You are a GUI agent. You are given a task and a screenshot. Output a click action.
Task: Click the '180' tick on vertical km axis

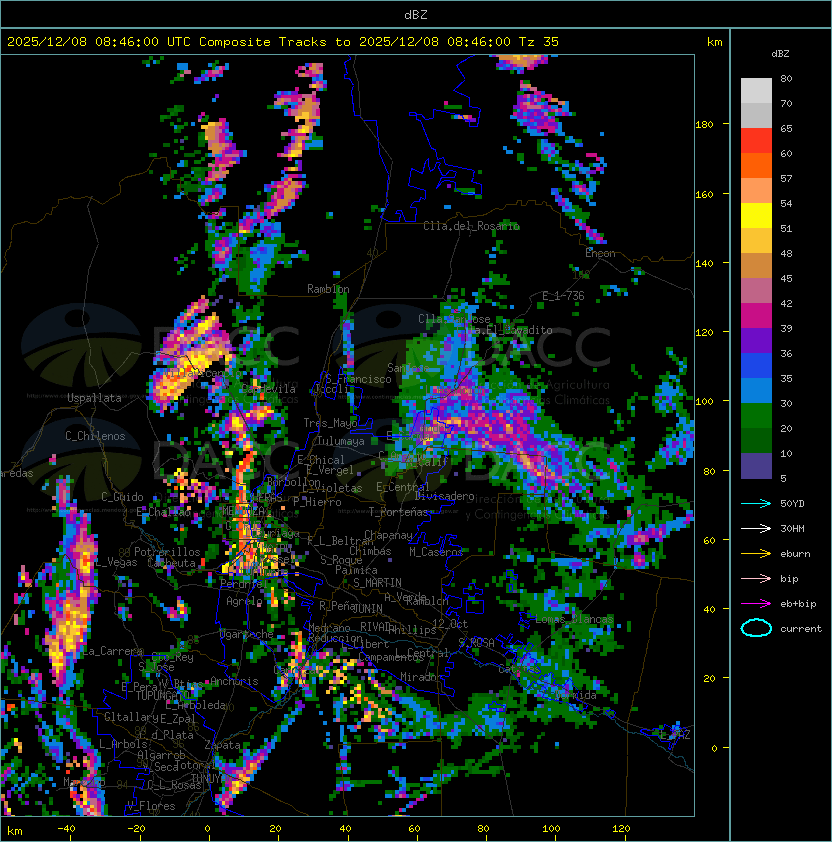[704, 124]
